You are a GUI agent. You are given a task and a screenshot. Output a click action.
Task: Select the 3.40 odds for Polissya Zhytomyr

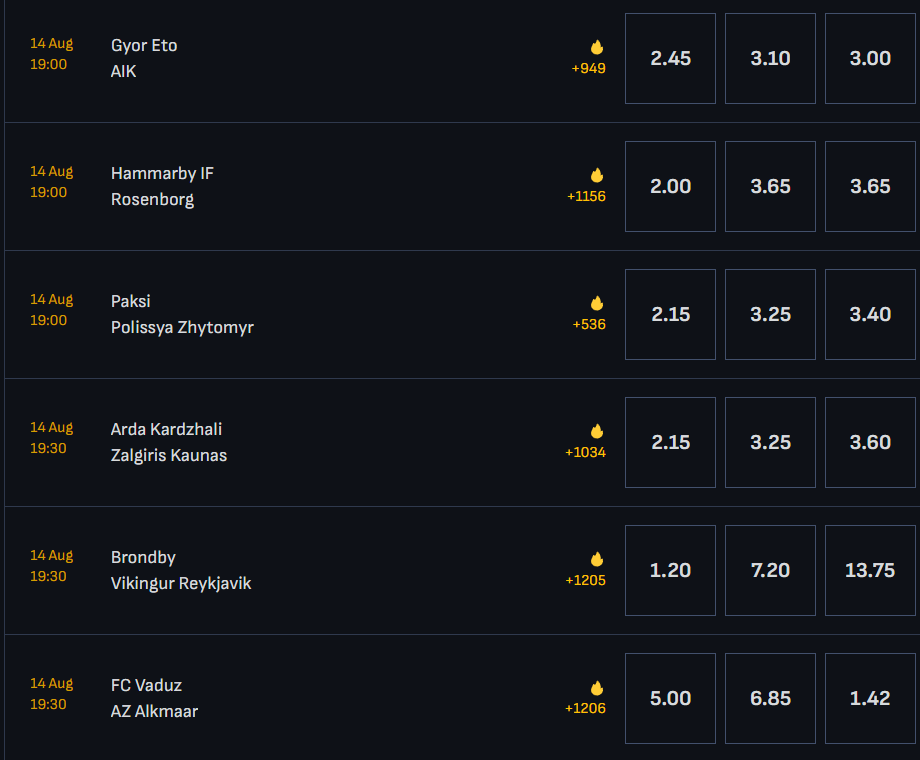pyautogui.click(x=870, y=314)
